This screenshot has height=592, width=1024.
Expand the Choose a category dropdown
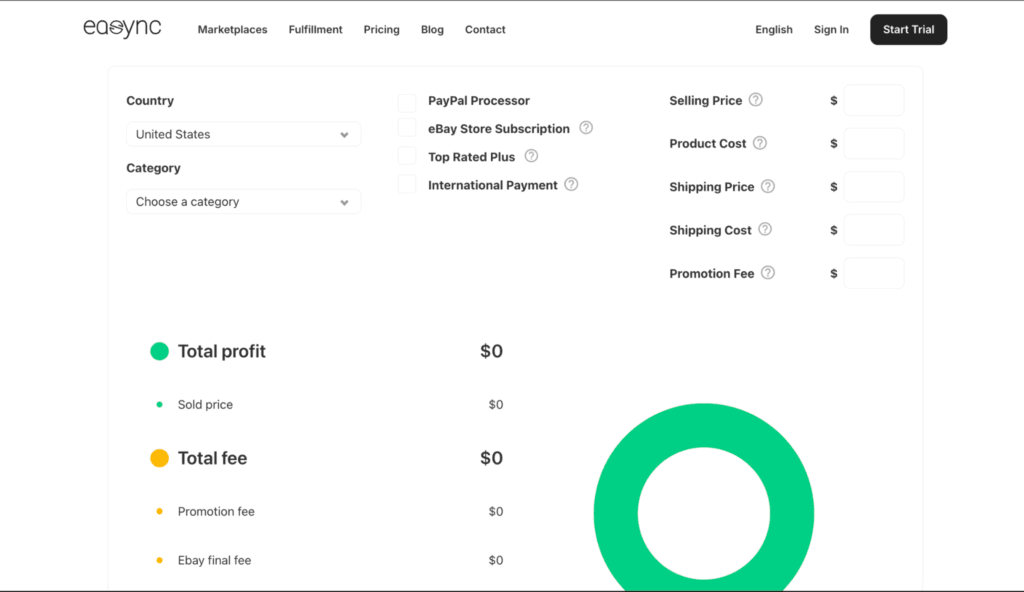pos(243,201)
